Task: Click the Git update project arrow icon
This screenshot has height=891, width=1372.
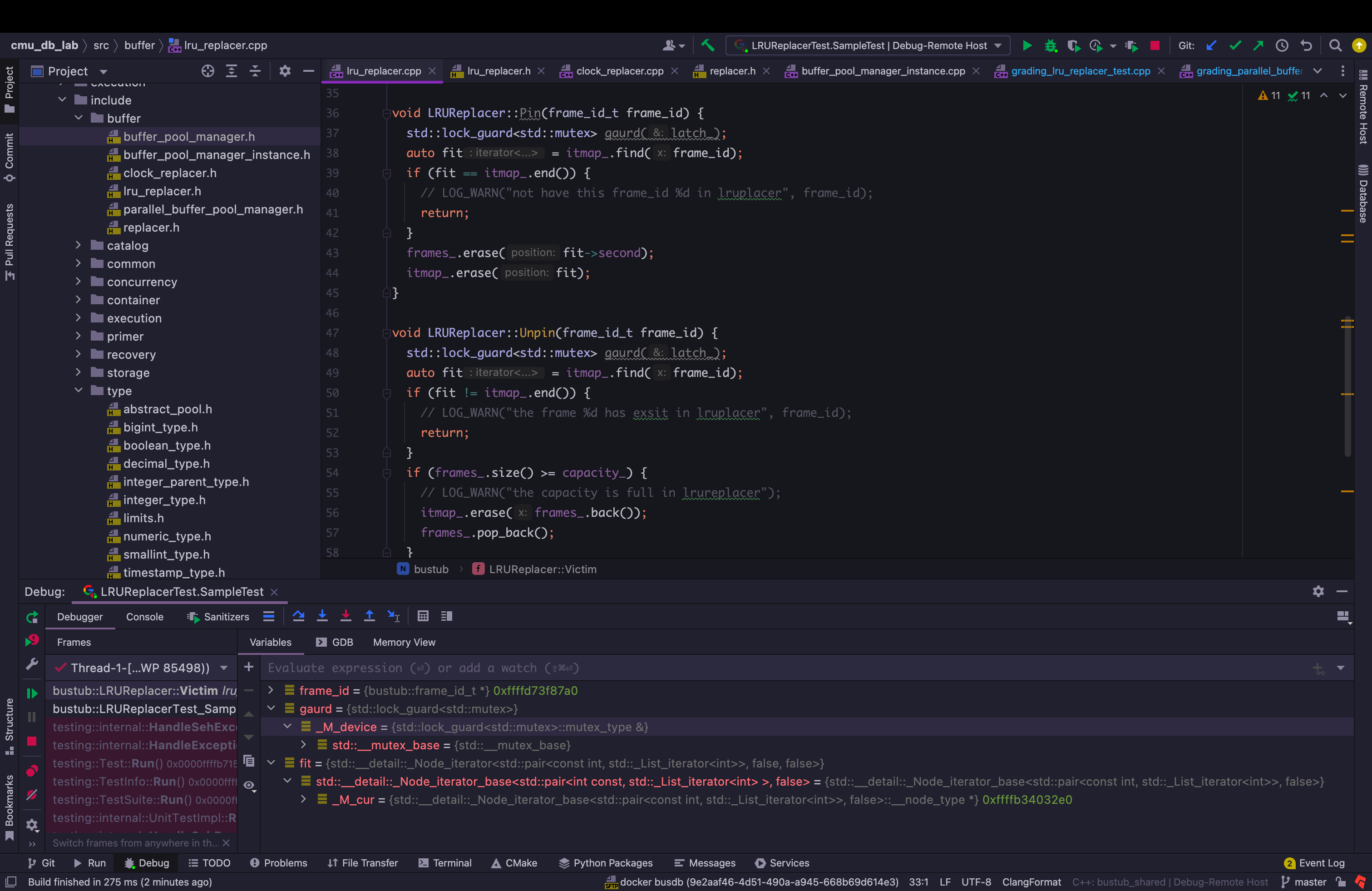Action: point(1211,45)
